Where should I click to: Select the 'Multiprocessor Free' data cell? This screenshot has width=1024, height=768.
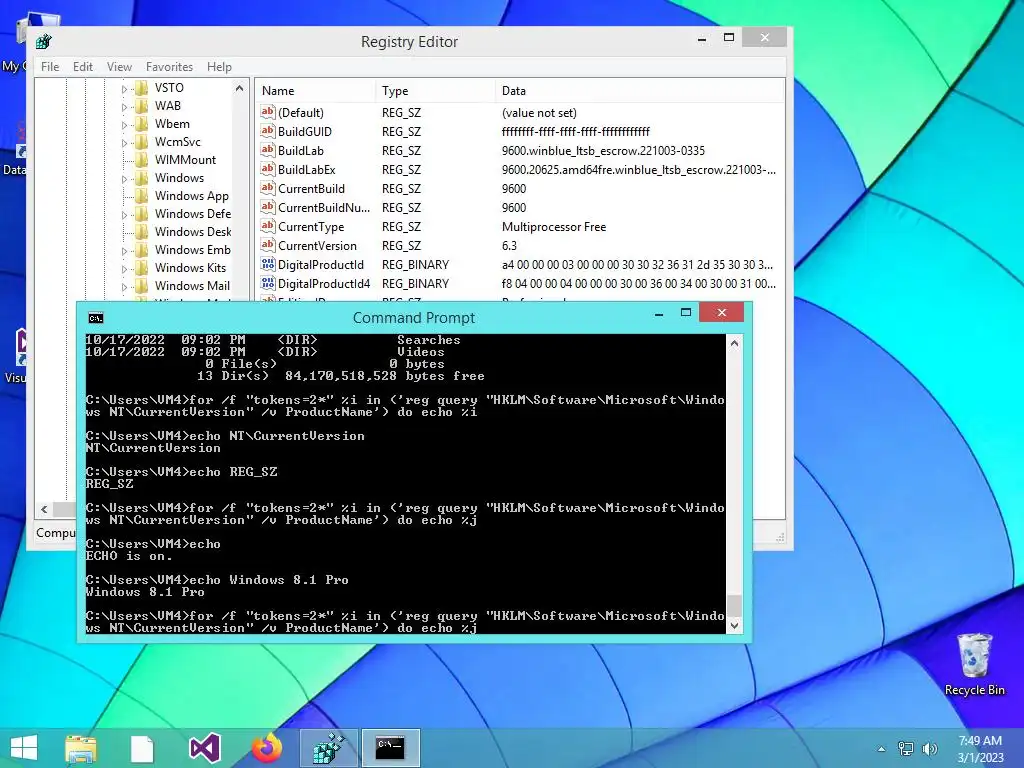coord(554,227)
